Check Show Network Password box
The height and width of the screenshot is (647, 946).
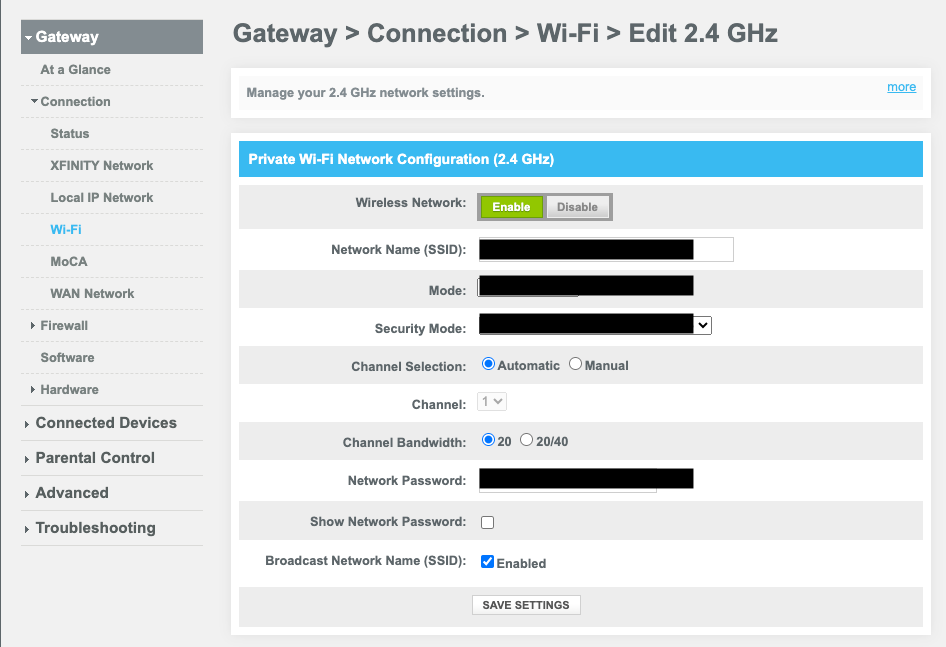[x=488, y=522]
